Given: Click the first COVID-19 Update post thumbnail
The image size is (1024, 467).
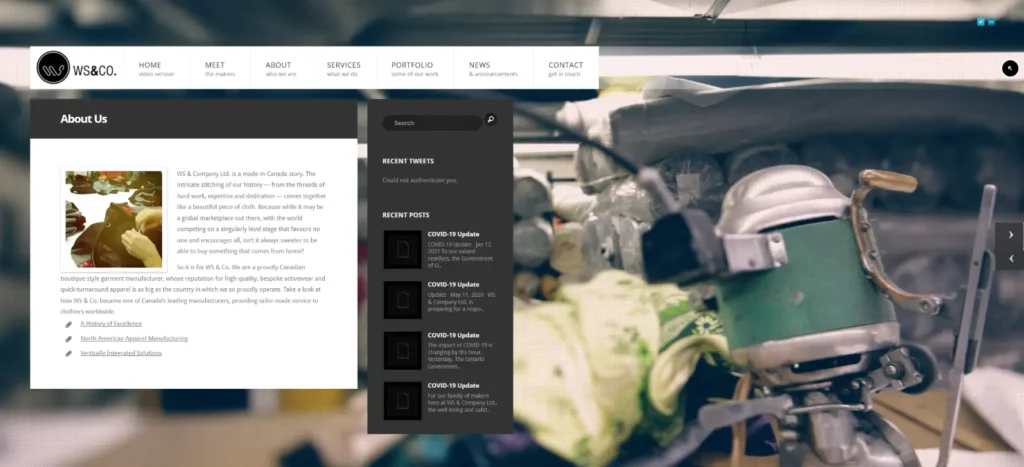Looking at the screenshot, I should (402, 249).
